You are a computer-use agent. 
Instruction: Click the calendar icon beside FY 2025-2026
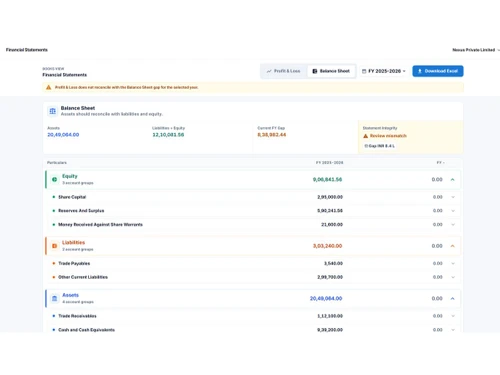(x=364, y=71)
